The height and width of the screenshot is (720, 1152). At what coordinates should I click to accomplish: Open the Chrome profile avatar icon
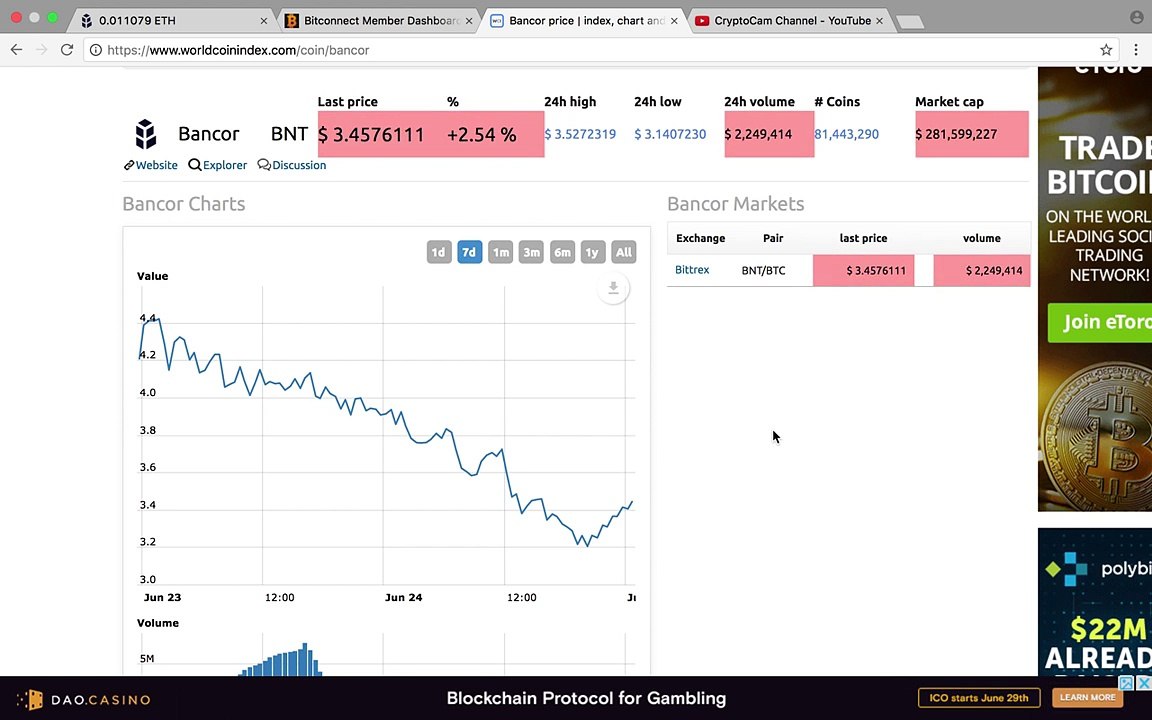(x=1136, y=17)
